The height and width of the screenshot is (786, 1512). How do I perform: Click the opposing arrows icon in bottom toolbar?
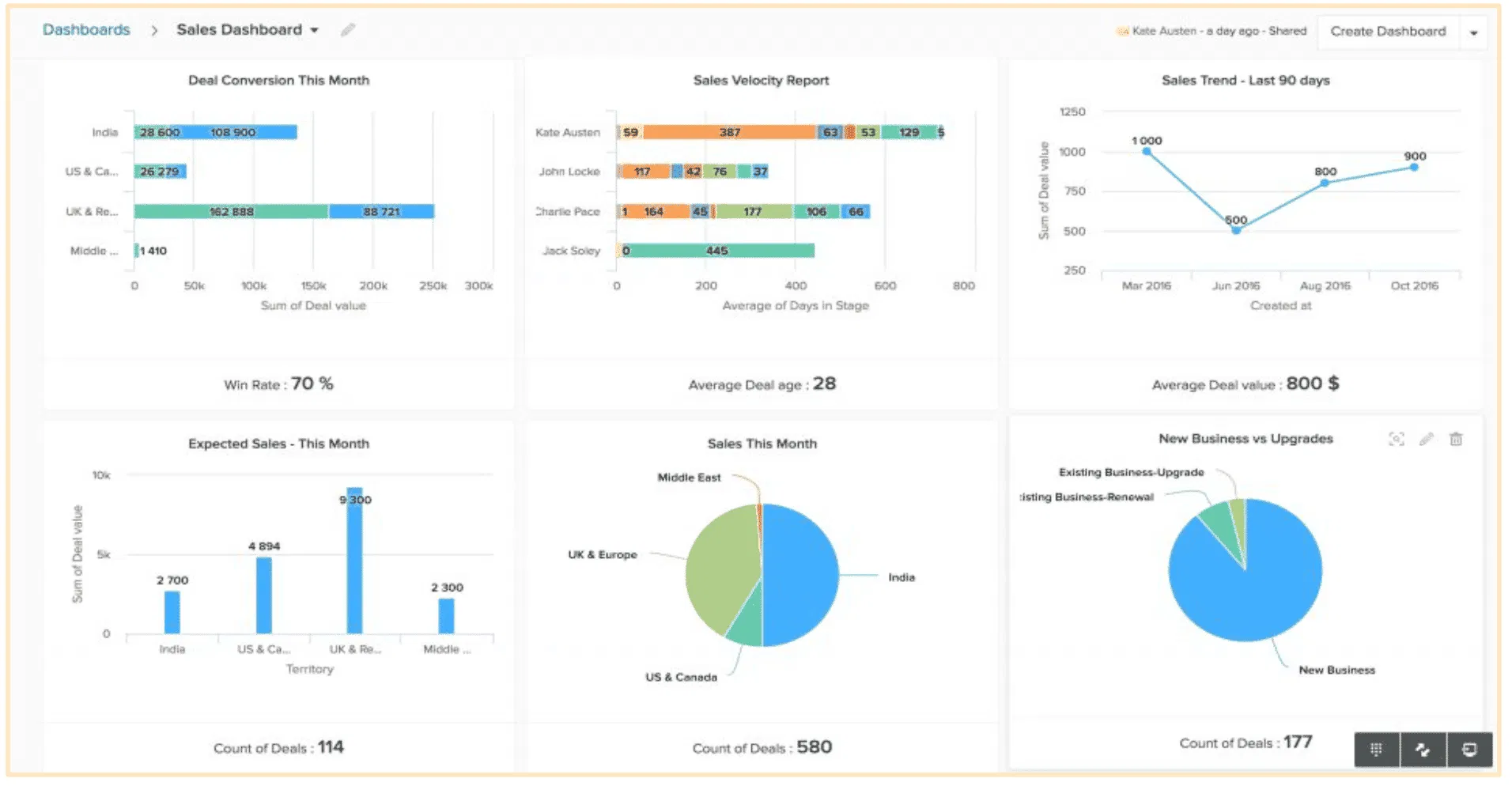point(1423,749)
